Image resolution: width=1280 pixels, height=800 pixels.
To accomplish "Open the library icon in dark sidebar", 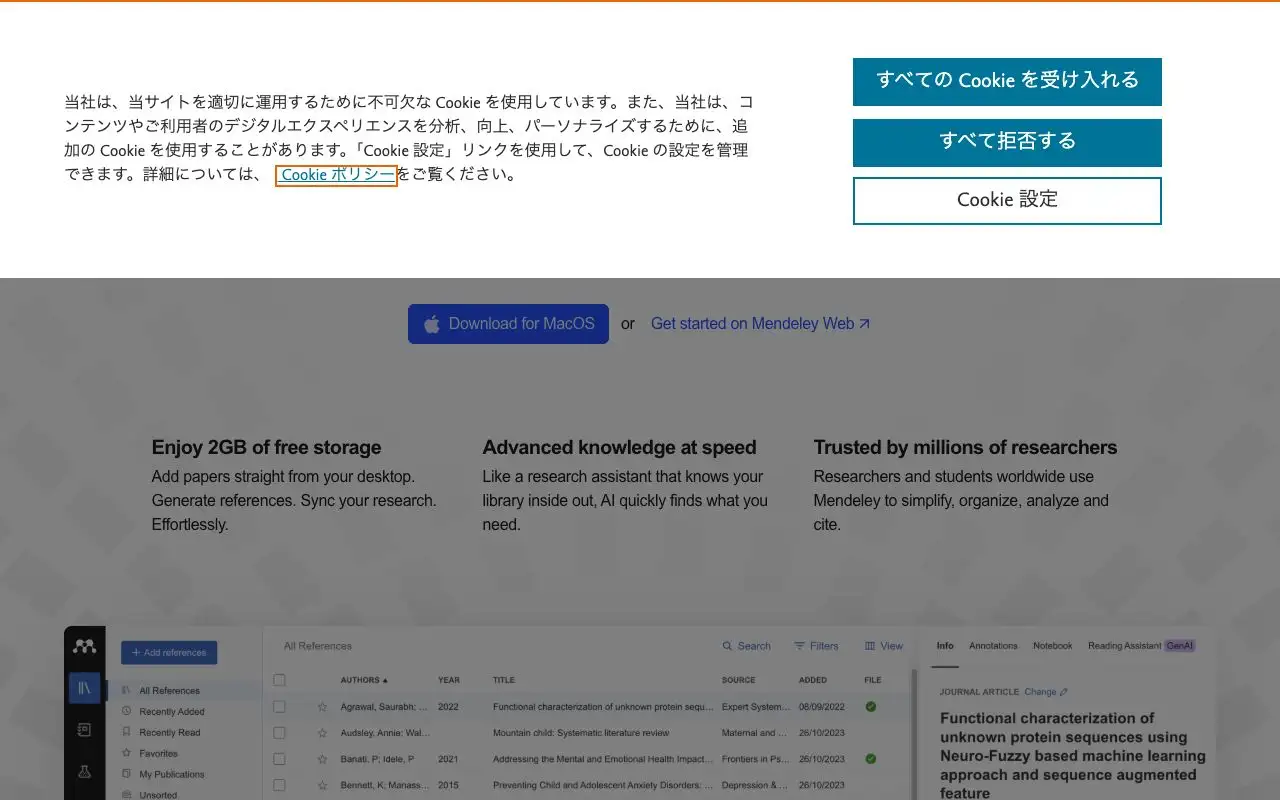I will [x=85, y=688].
